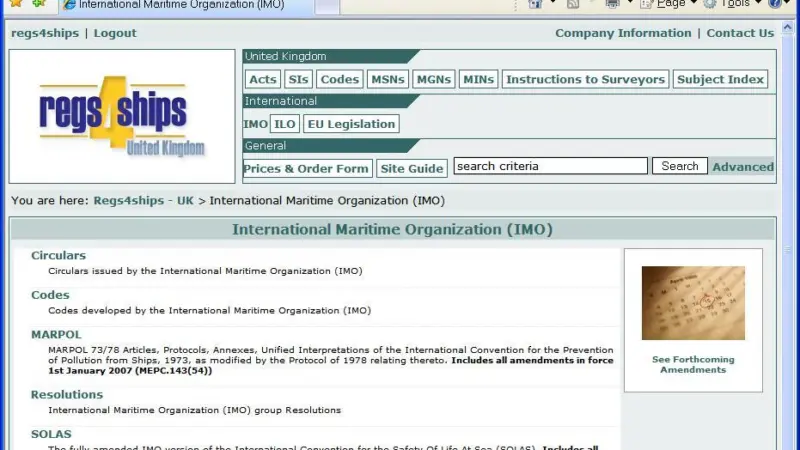Viewport: 800px width, 450px height.
Task: Click the International Maritime Organization (IMO) page heading
Action: coord(392,230)
